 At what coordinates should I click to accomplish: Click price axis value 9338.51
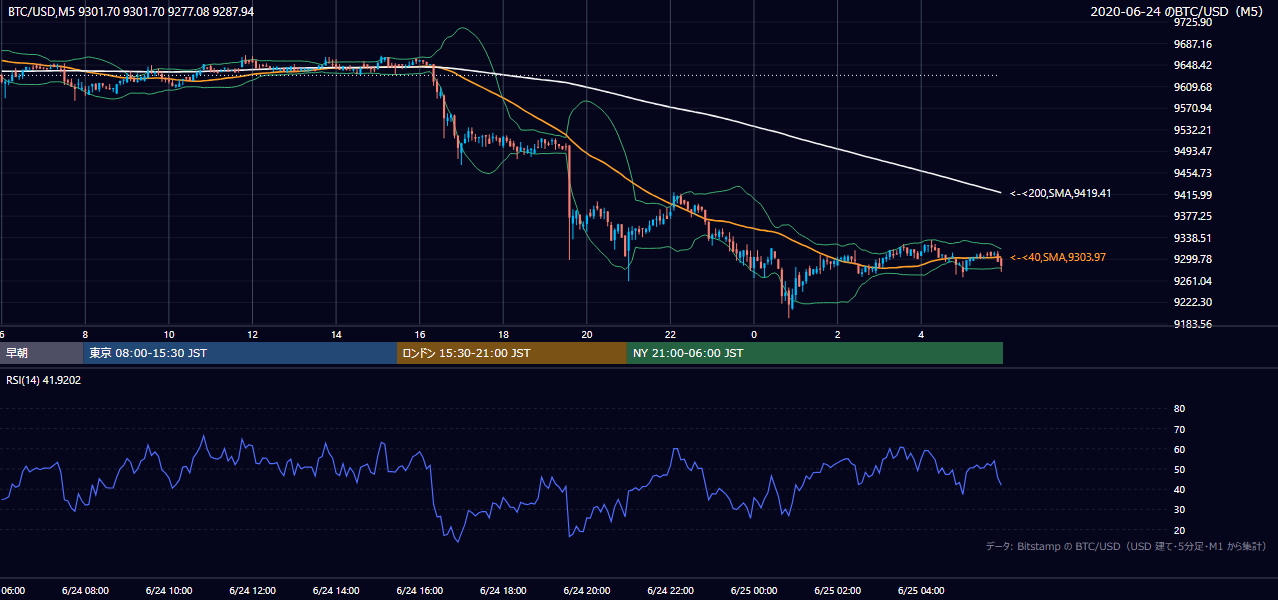pos(1193,238)
